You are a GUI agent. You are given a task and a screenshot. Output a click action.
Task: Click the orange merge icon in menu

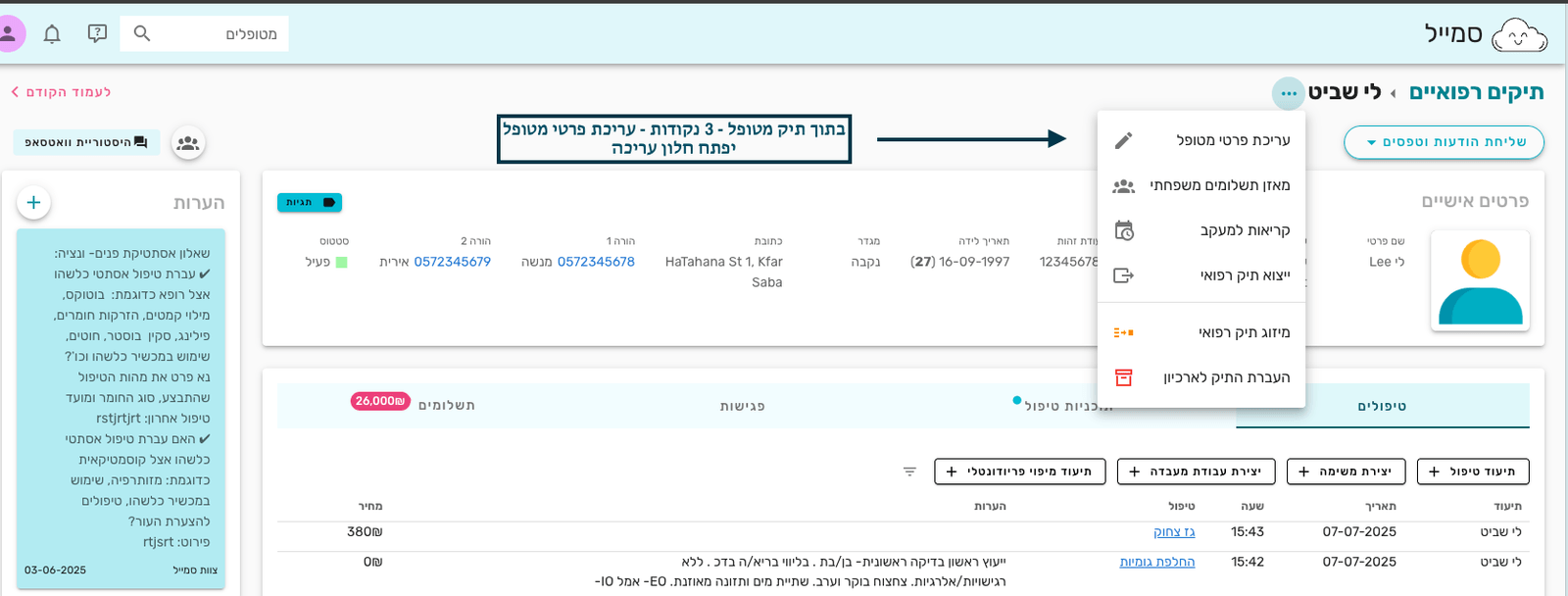(1124, 332)
